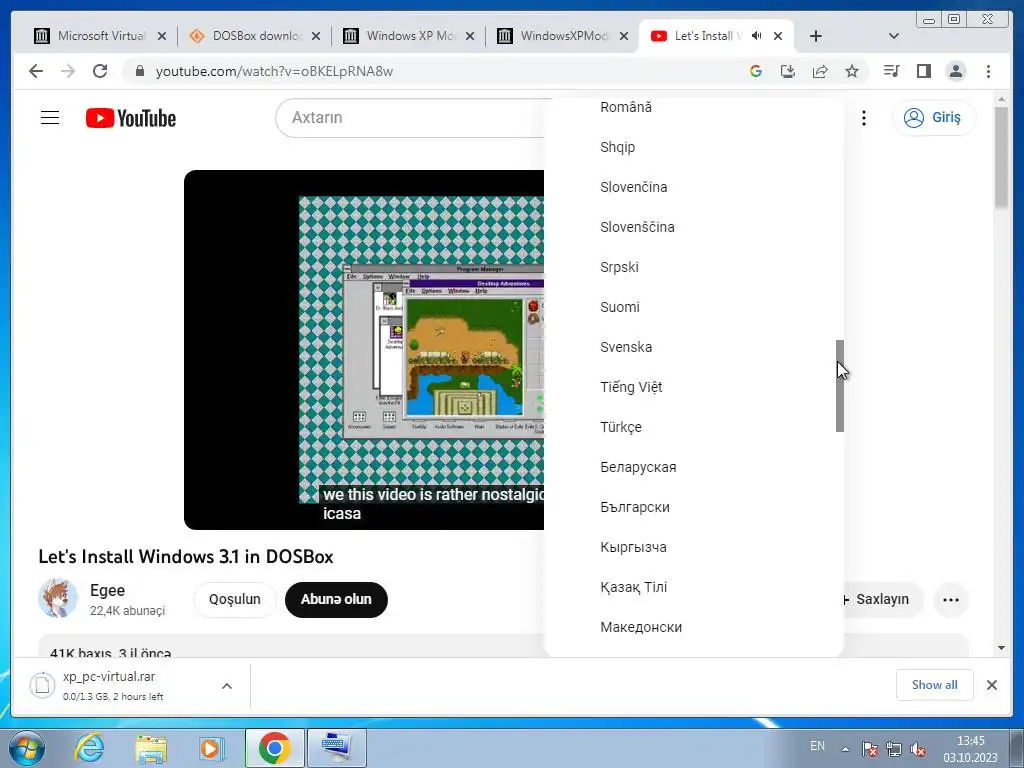Toggle the Chrome side panel icon

923,71
